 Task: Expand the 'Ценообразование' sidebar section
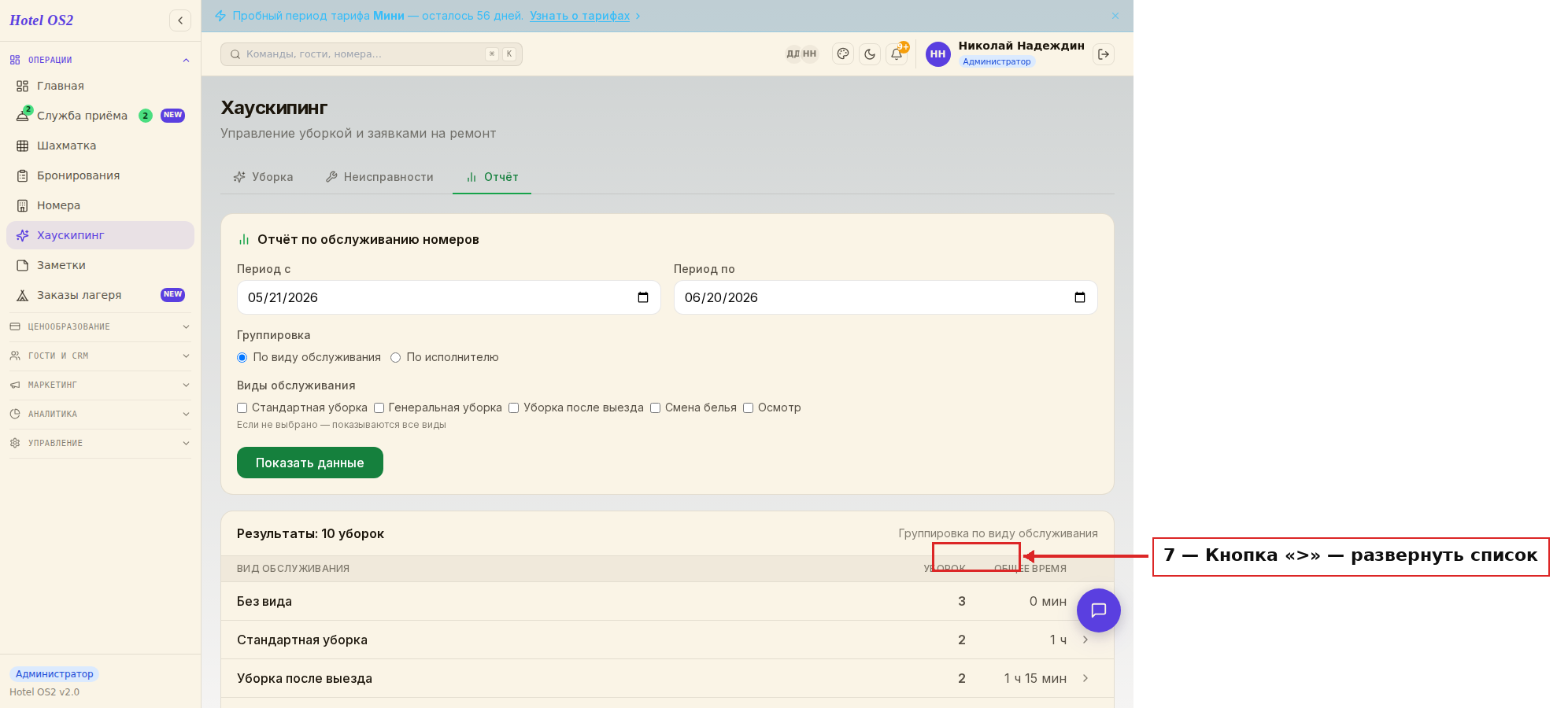[x=100, y=326]
